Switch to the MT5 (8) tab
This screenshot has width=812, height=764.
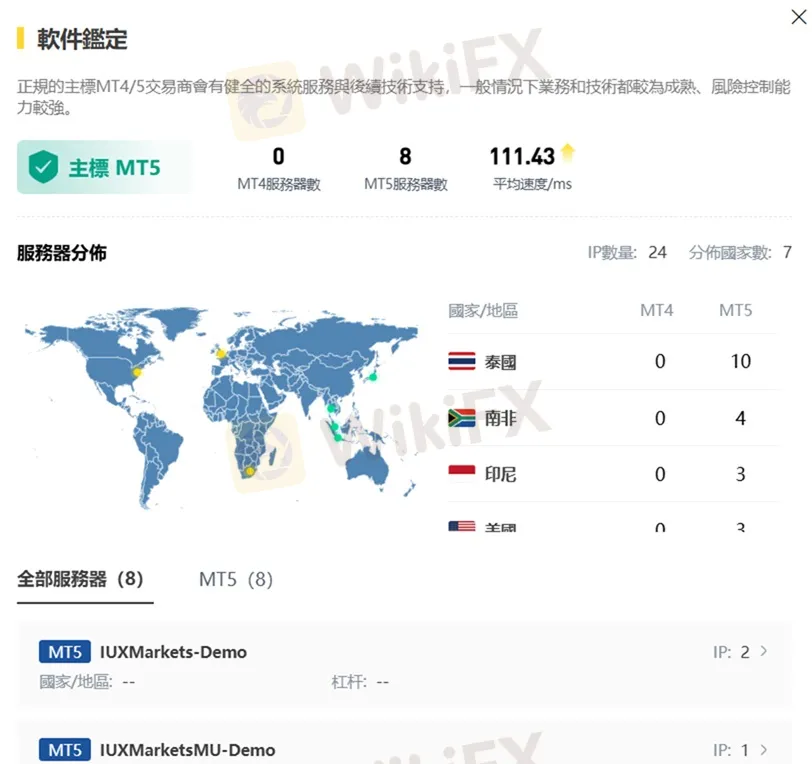234,578
